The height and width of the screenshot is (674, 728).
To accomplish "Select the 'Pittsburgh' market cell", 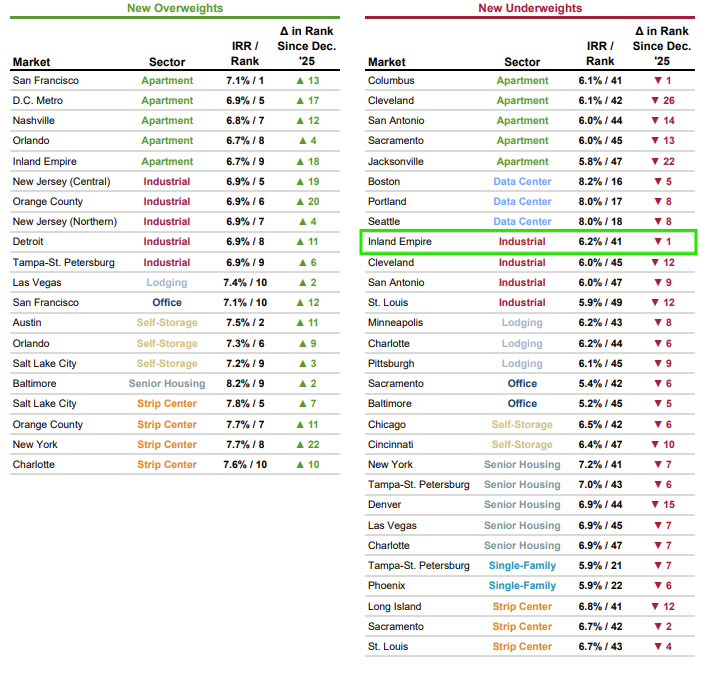I will 391,363.
